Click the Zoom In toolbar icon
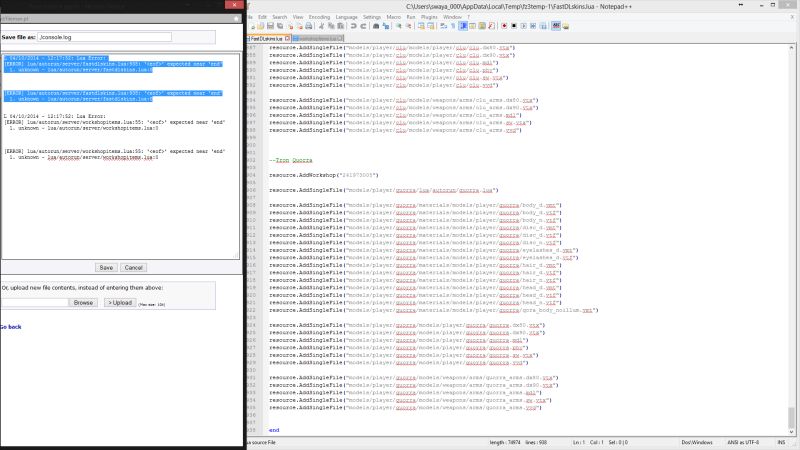 pyautogui.click(x=399, y=26)
